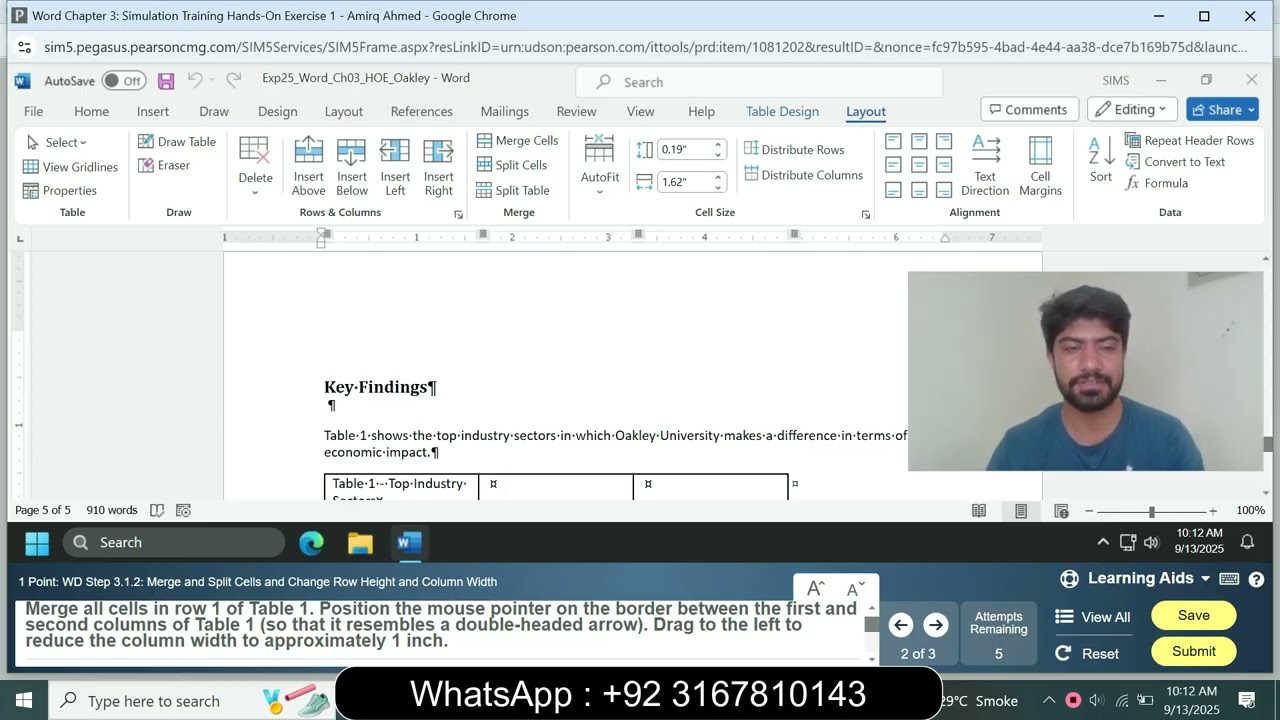Image resolution: width=1280 pixels, height=720 pixels.
Task: Click the yellow Save button
Action: click(1194, 615)
